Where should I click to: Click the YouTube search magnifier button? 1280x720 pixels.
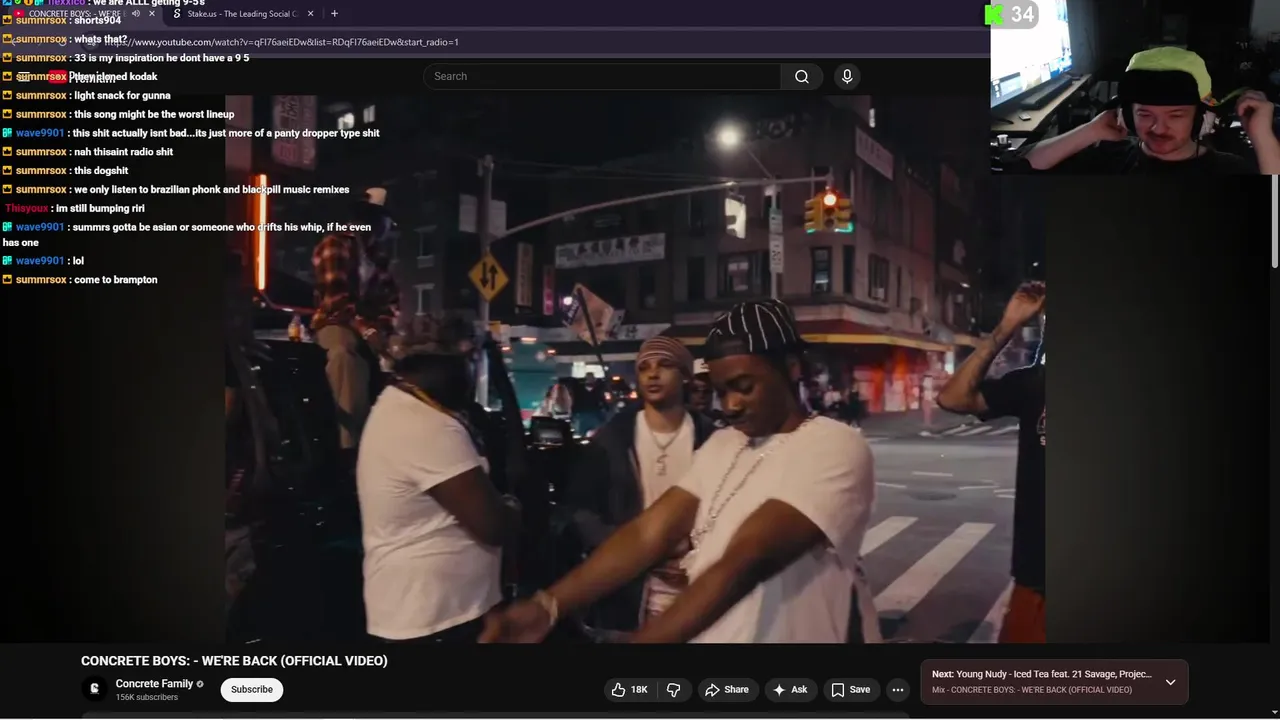(801, 76)
